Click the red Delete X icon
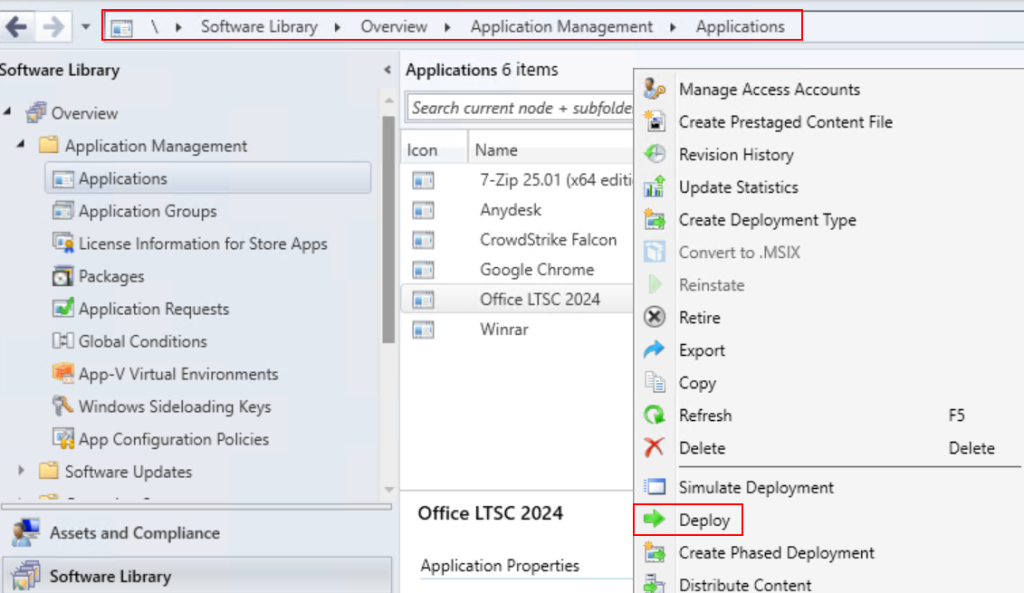 (655, 448)
